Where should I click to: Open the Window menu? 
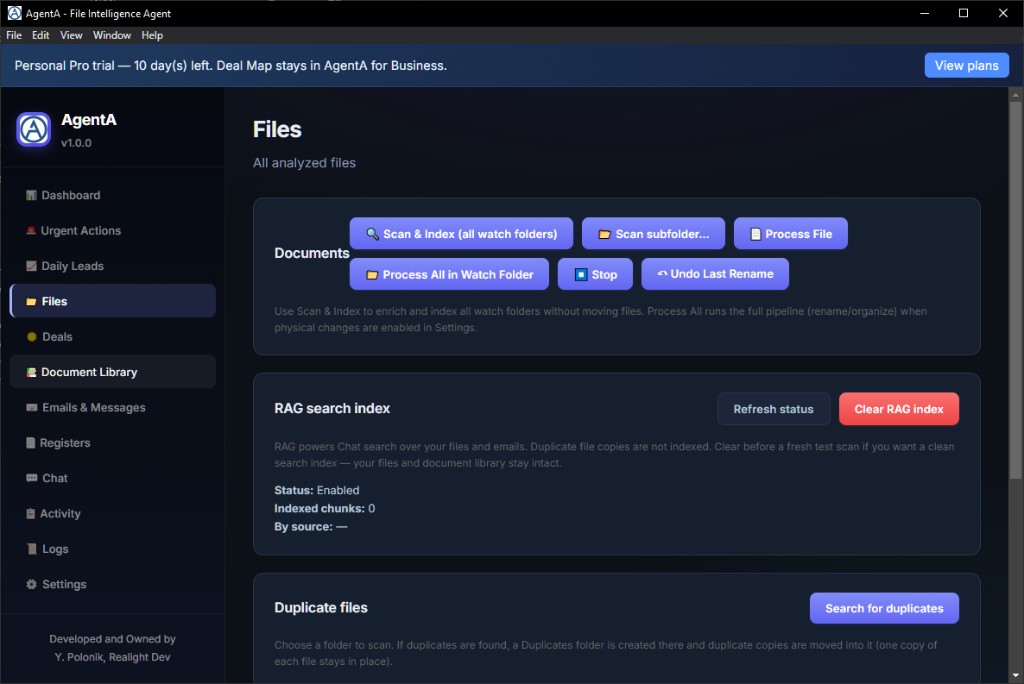(112, 35)
